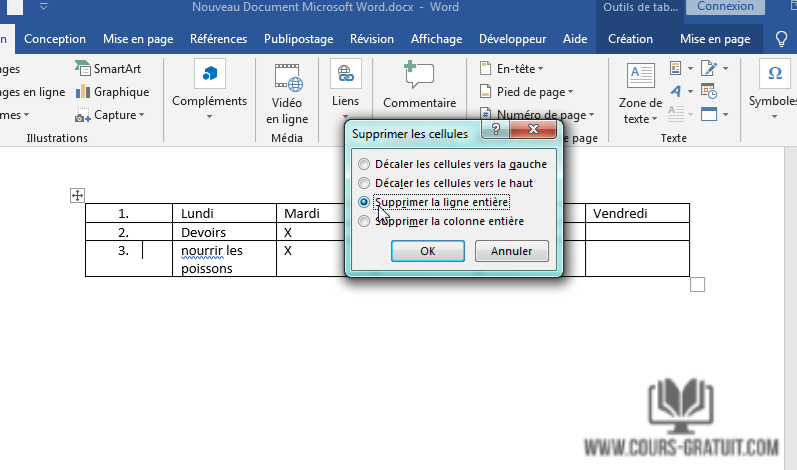The image size is (797, 470).
Task: Switch to the Publipostage tab
Action: point(298,40)
